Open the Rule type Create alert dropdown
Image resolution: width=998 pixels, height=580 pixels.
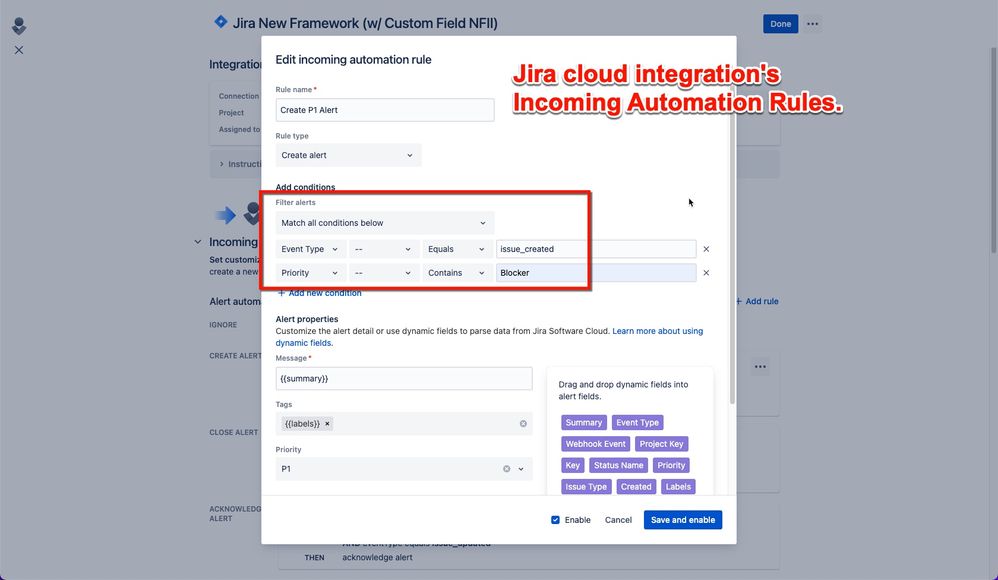[x=348, y=155]
